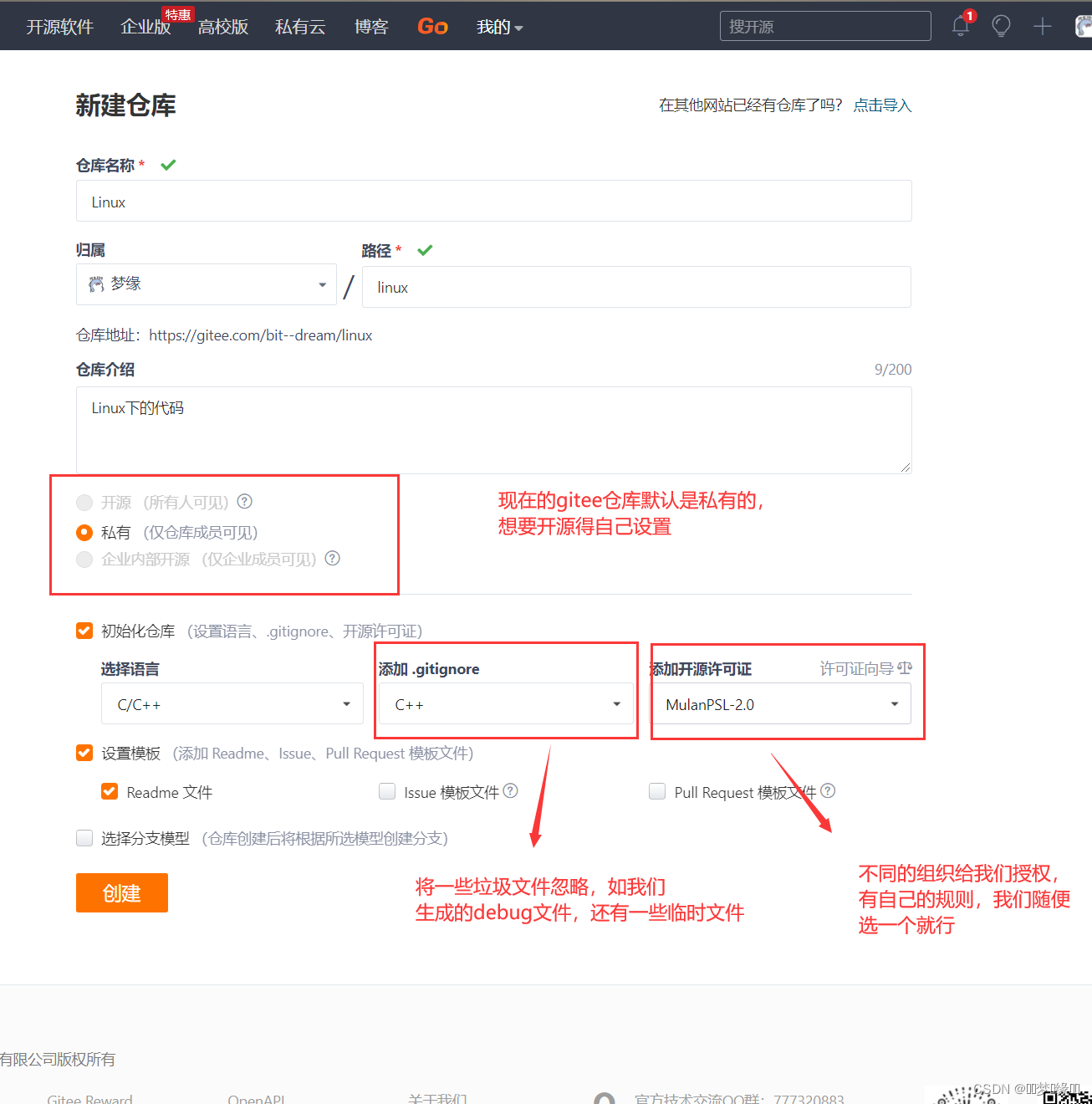Viewport: 1092px width, 1104px height.
Task: Open 博客 in the top navigation
Action: tap(371, 27)
